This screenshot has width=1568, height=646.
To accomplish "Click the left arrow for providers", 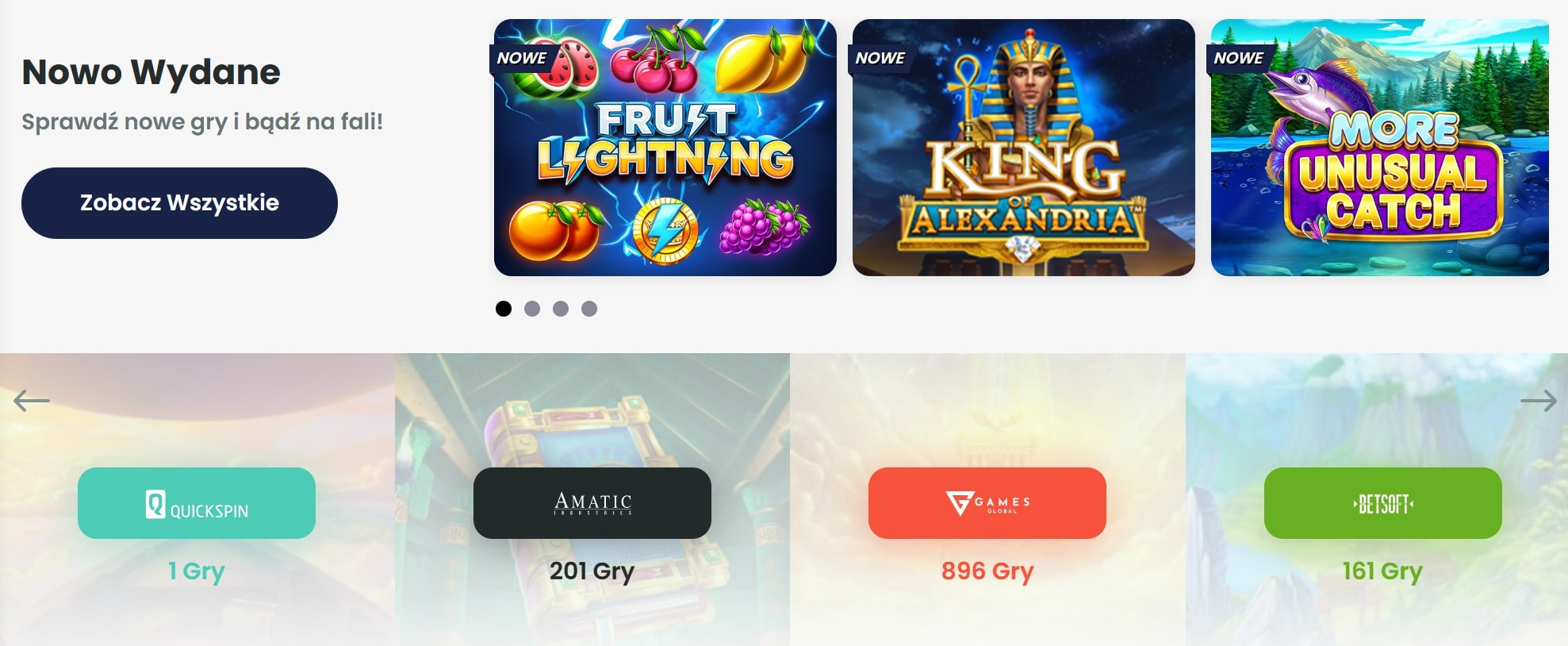I will 32,401.
